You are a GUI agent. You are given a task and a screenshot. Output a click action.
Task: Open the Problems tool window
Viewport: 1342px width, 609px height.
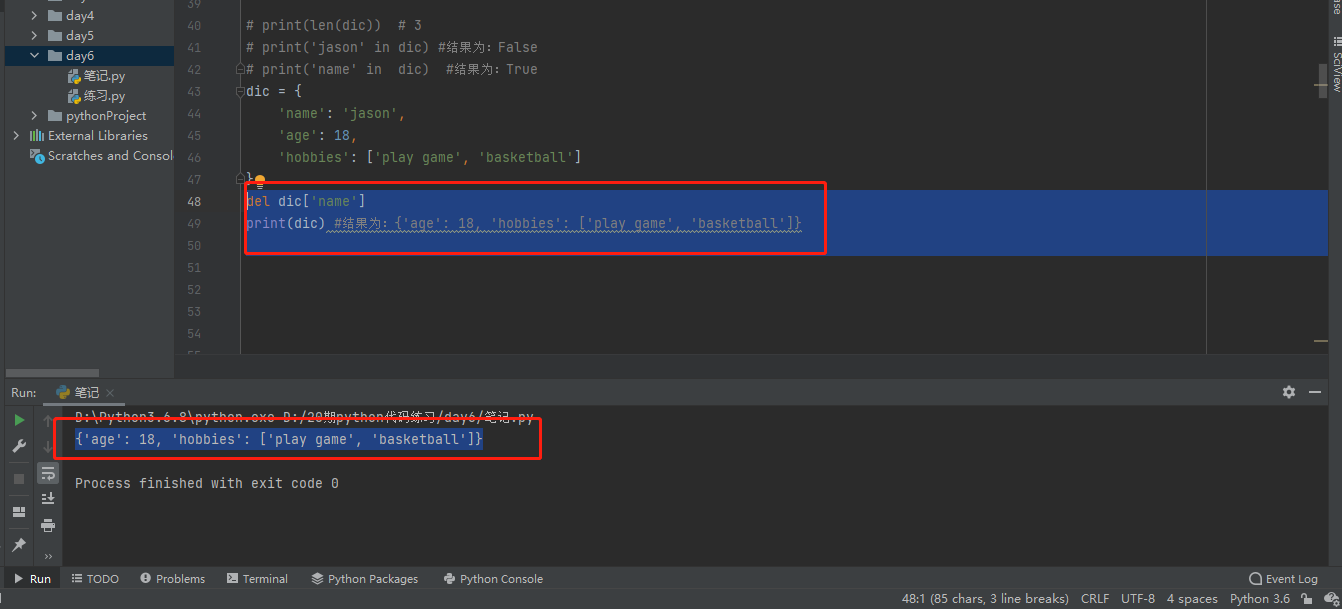173,578
